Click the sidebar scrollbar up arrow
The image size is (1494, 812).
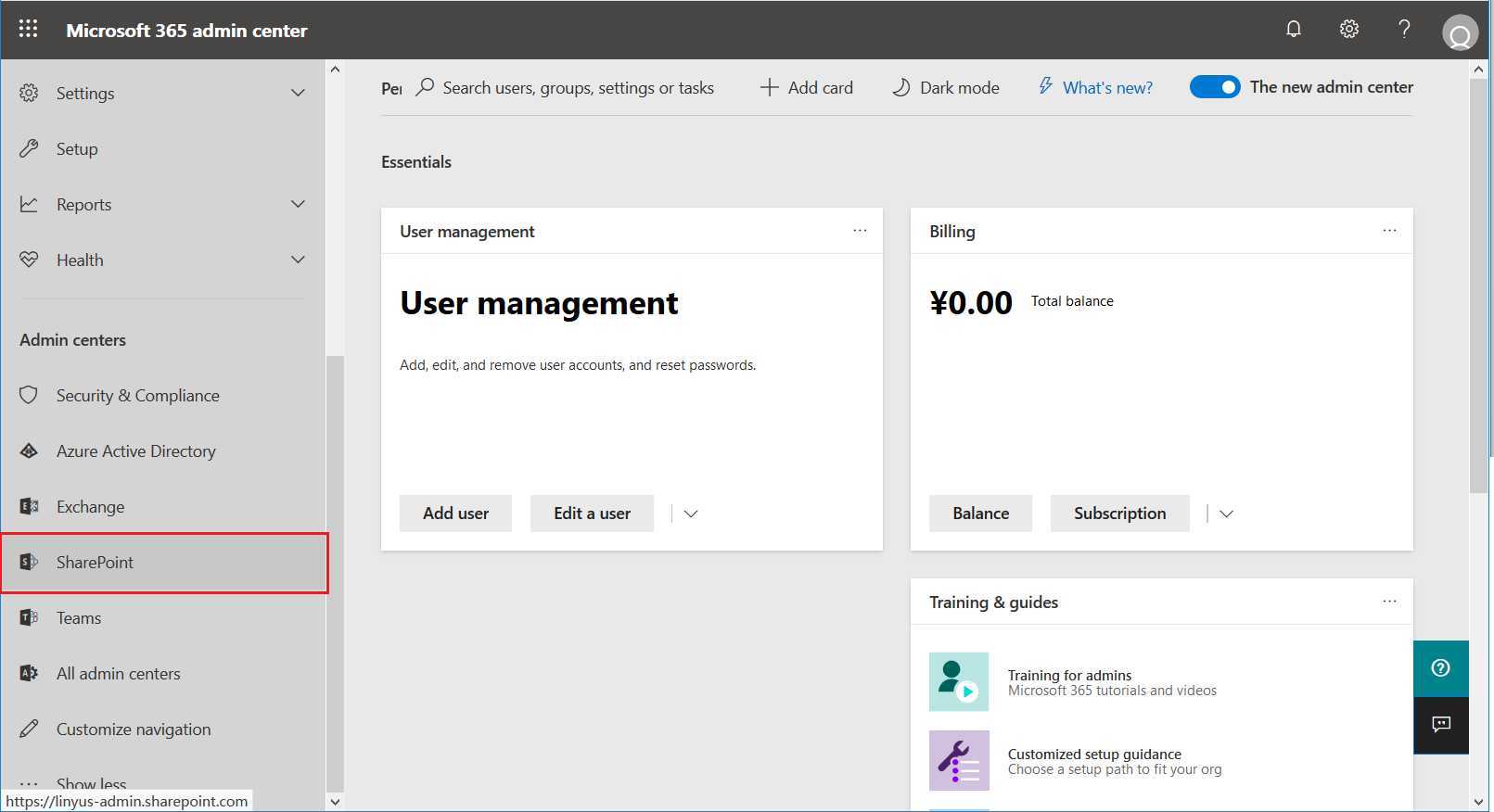point(335,70)
